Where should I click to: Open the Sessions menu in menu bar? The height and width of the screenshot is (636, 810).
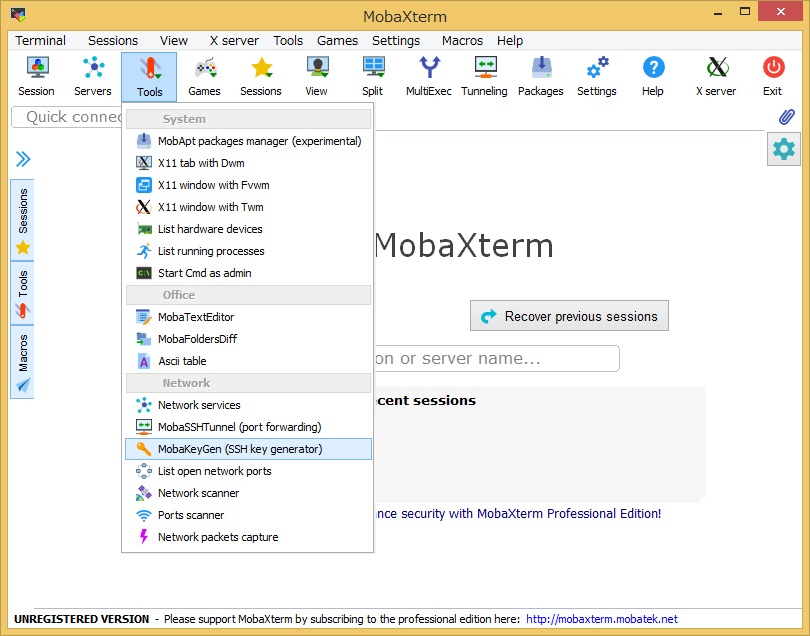point(113,40)
